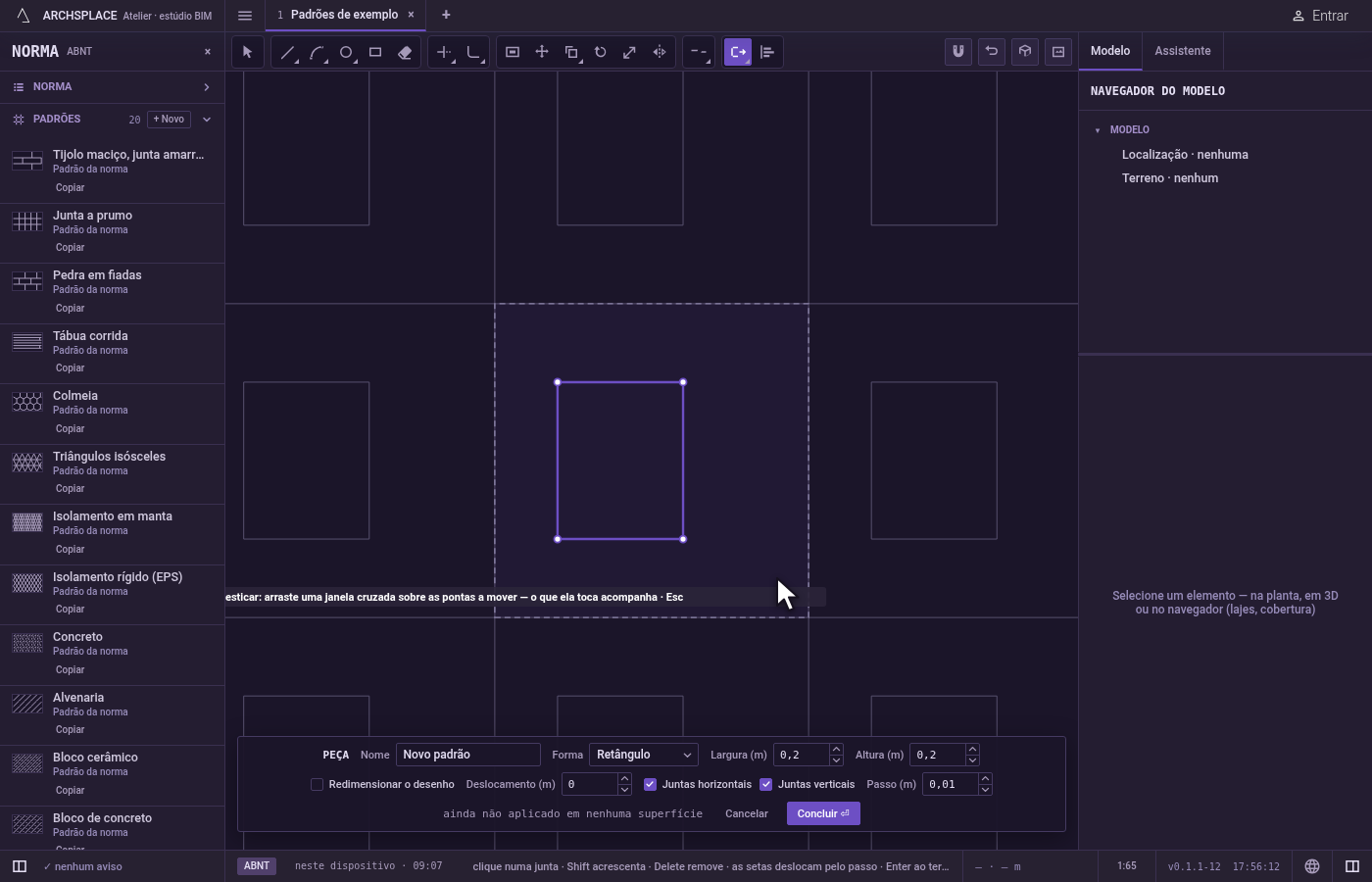Collapse the PADRÕES section chevron
Screen dimensions: 1372x882
206,119
